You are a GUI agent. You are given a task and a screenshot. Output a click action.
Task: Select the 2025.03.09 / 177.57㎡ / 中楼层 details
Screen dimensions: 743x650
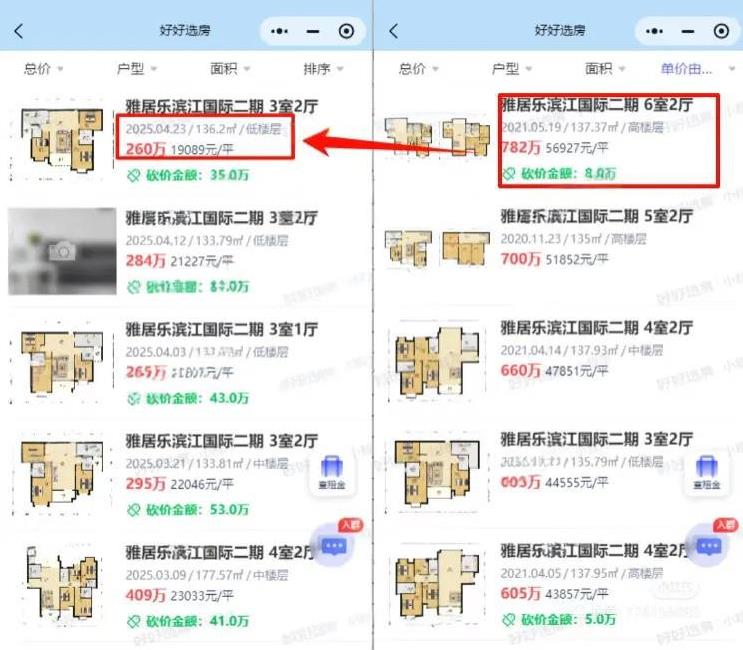207,575
